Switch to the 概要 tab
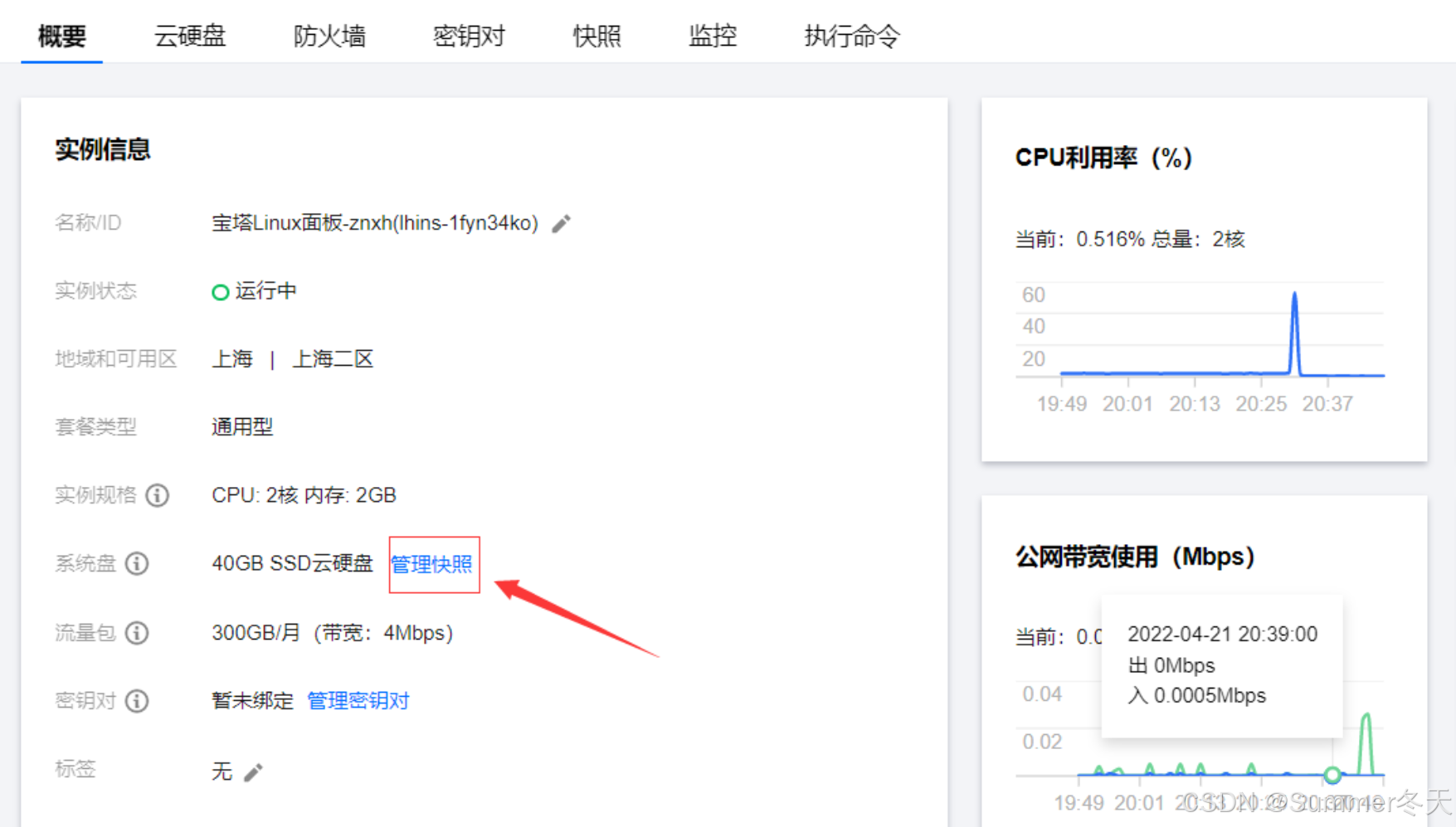Image resolution: width=1456 pixels, height=827 pixels. (x=62, y=36)
